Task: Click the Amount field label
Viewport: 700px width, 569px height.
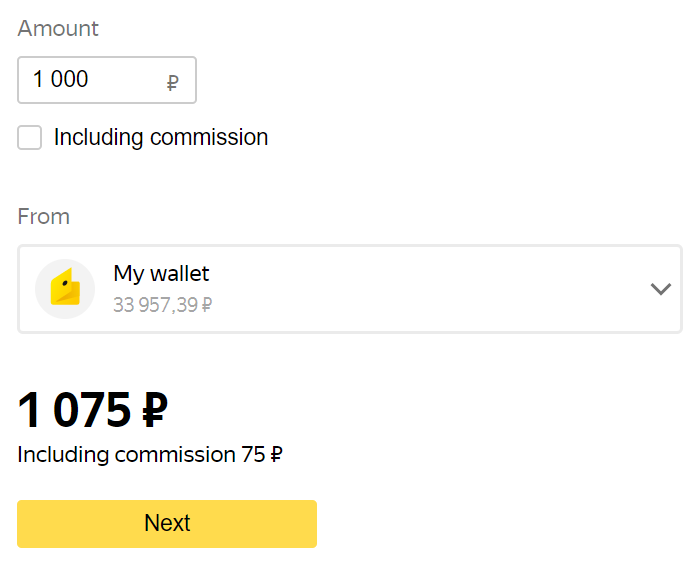Action: click(58, 29)
